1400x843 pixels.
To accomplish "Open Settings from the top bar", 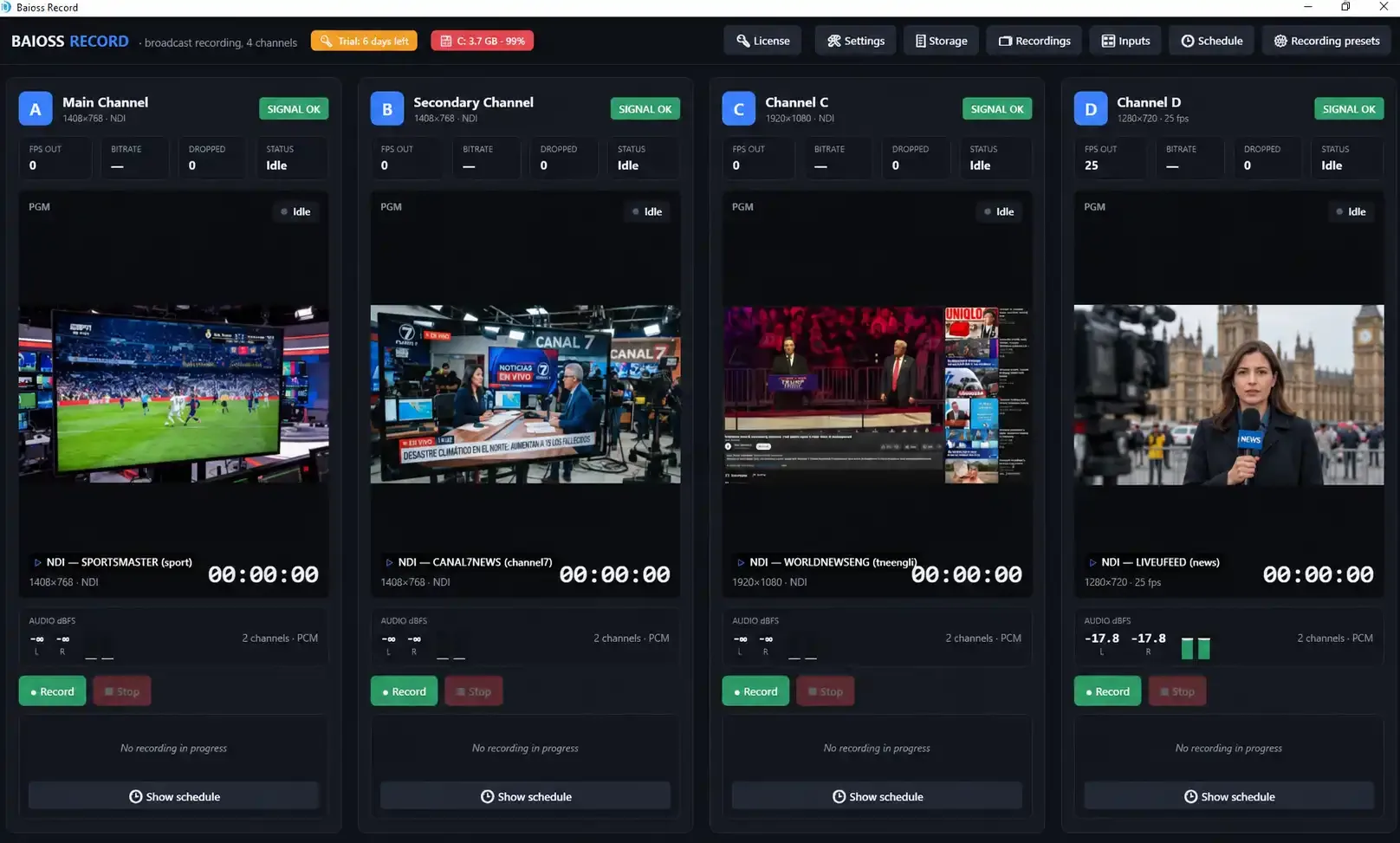I will click(855, 41).
